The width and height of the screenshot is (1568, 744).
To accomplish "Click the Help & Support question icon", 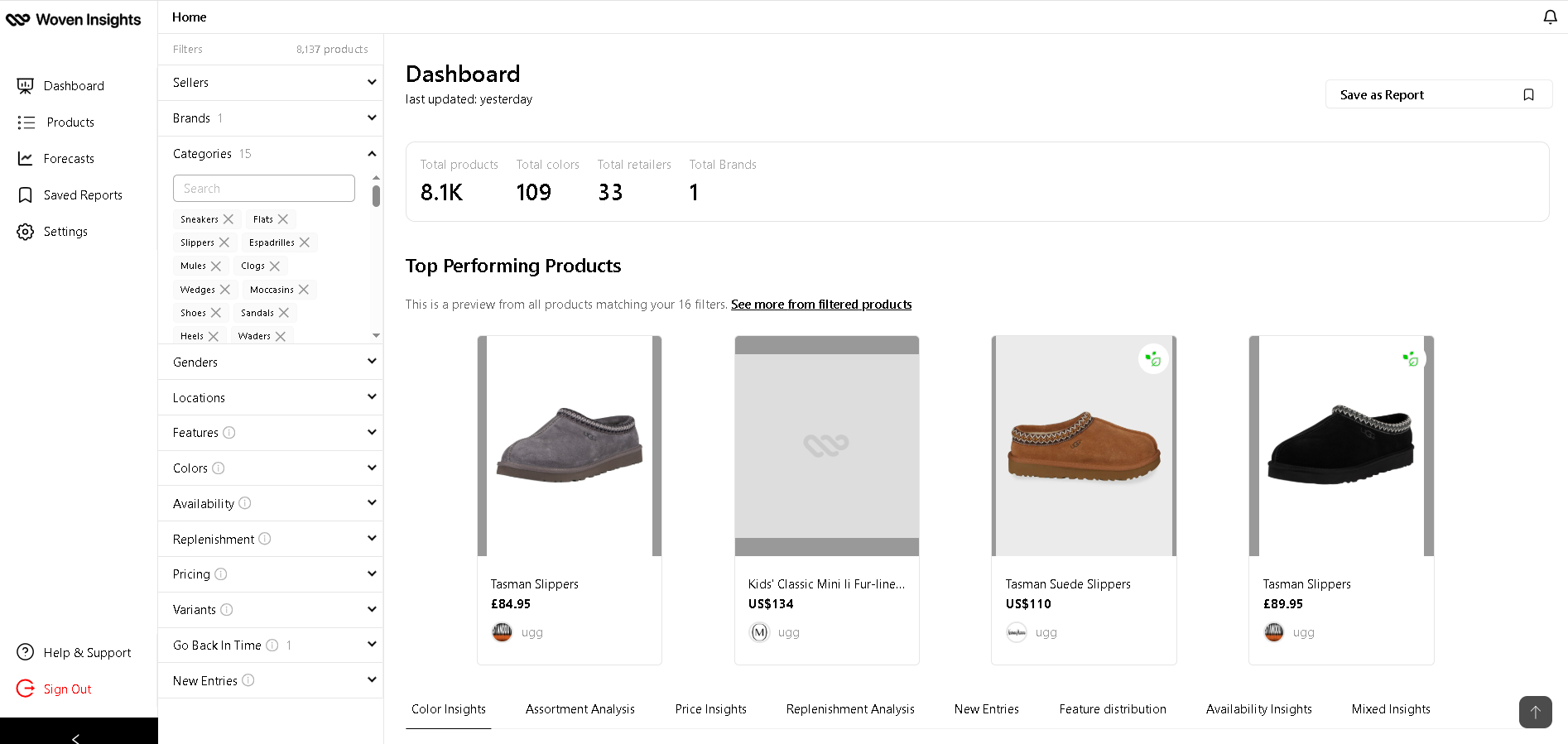I will pyautogui.click(x=26, y=652).
